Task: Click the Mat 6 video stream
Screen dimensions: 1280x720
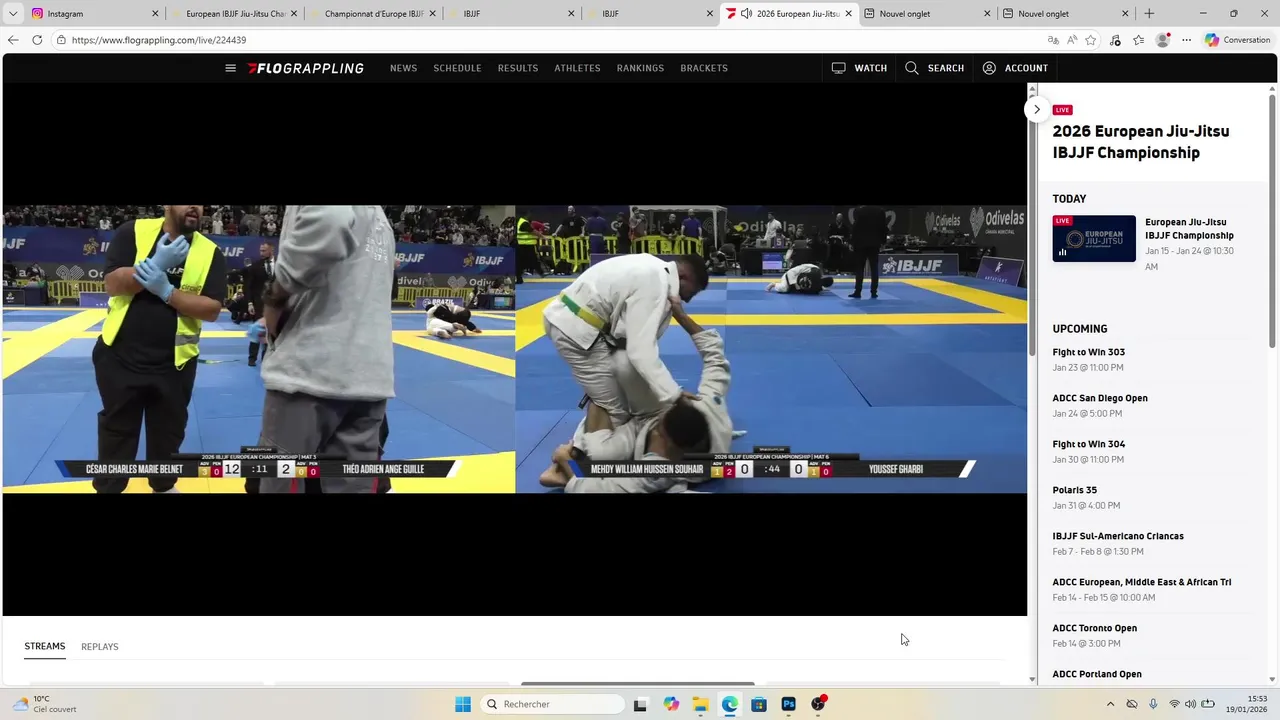Action: point(771,349)
